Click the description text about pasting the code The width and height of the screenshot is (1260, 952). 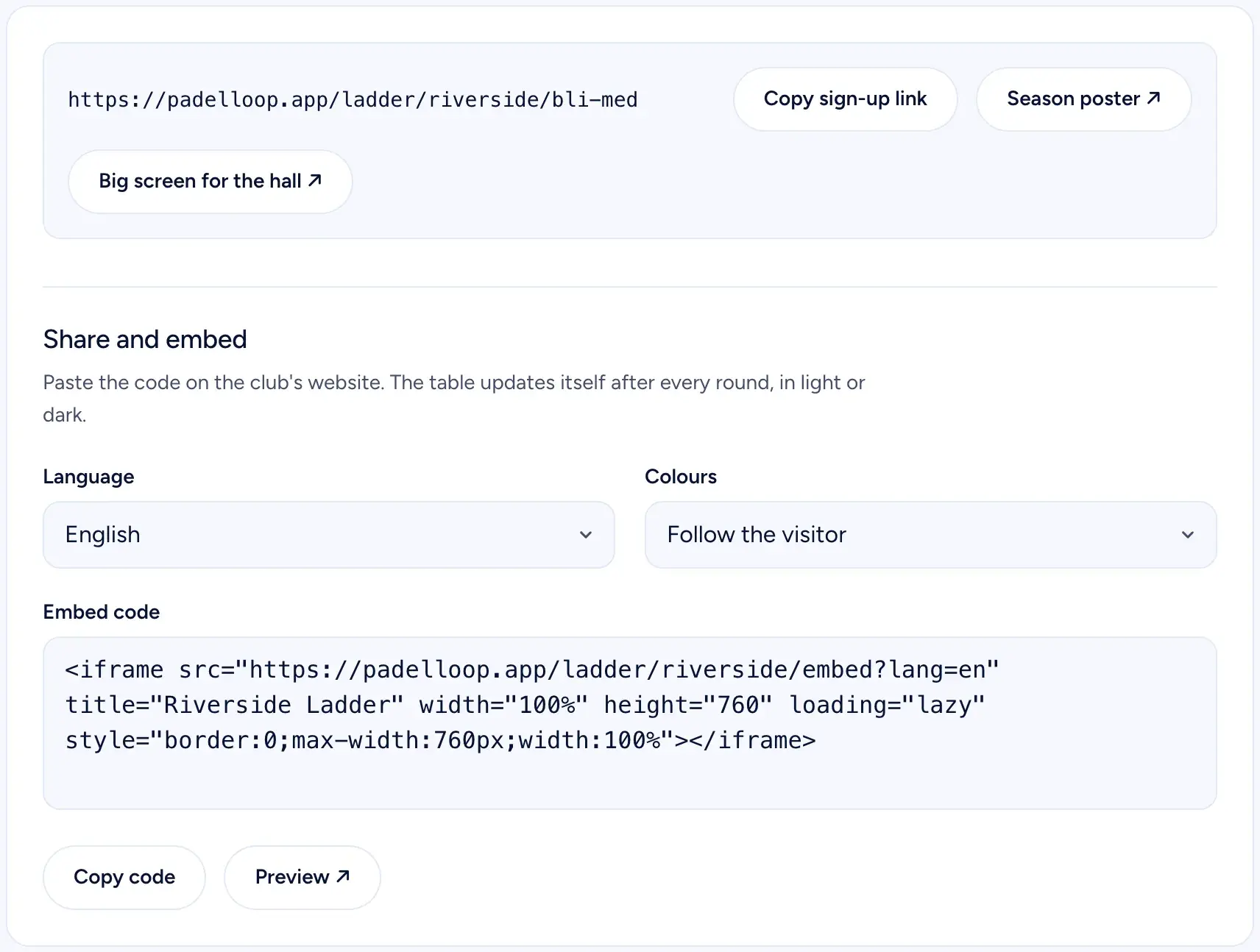[x=454, y=399]
